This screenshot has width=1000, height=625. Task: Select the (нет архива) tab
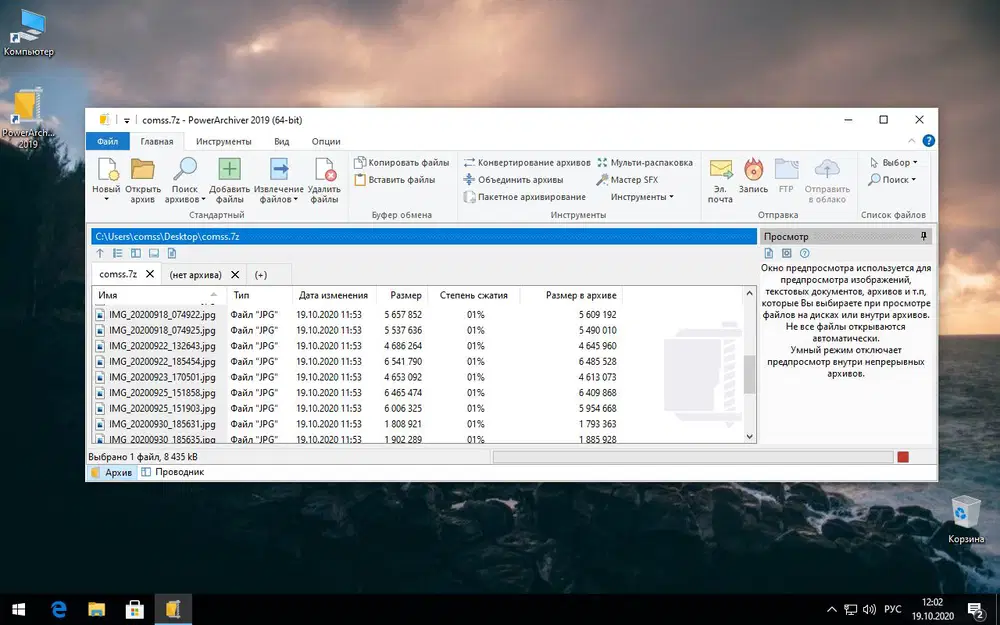196,275
